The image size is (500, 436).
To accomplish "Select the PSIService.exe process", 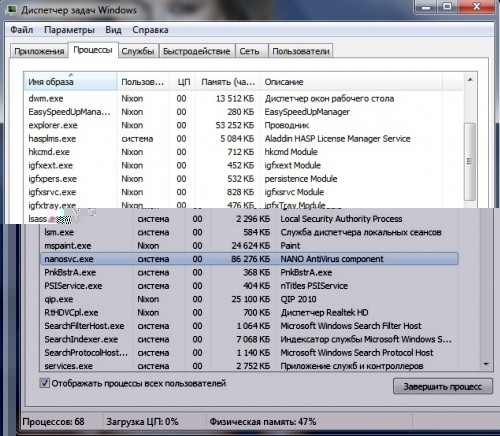I will [249, 286].
